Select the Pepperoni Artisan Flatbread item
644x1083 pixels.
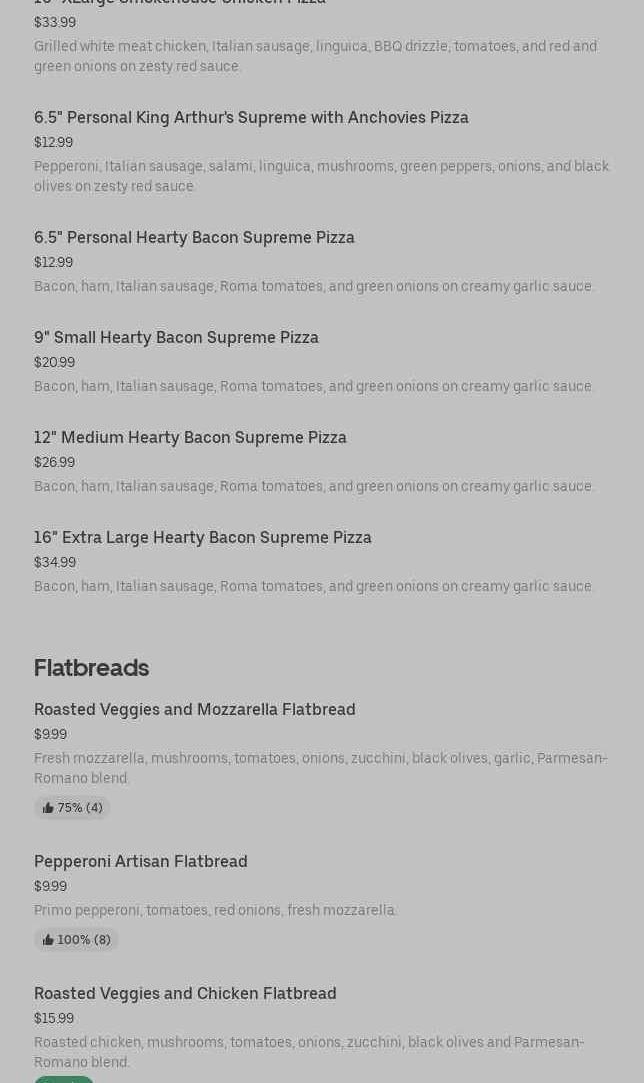coord(141,862)
